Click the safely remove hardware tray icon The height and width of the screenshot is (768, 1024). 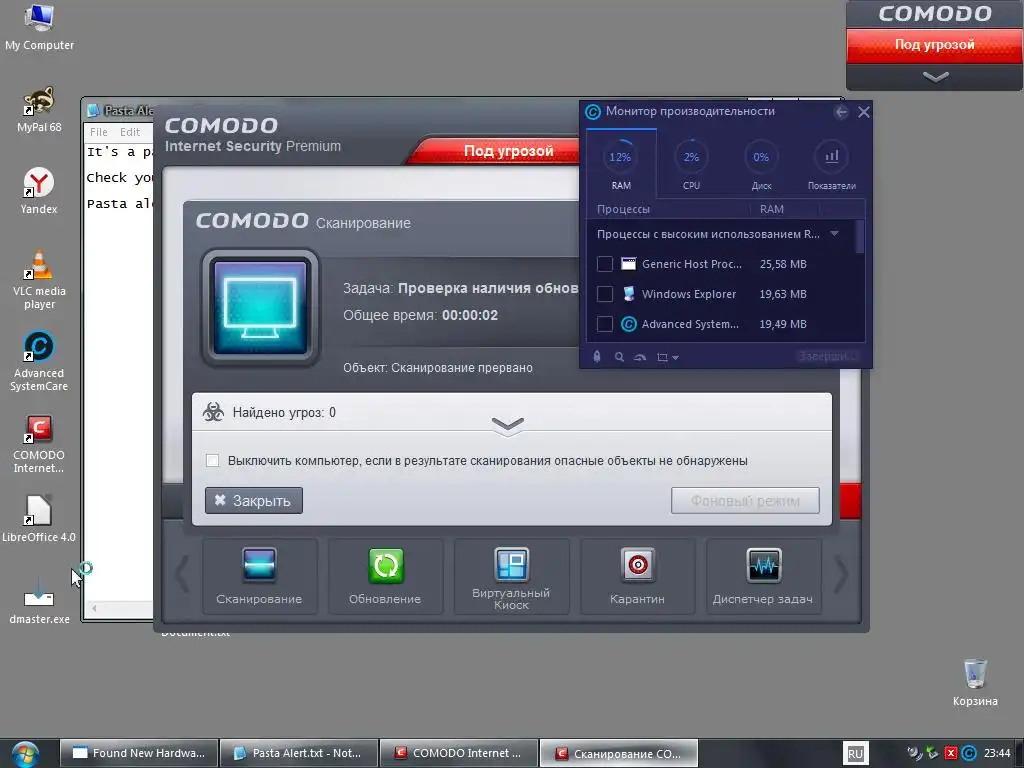point(933,754)
